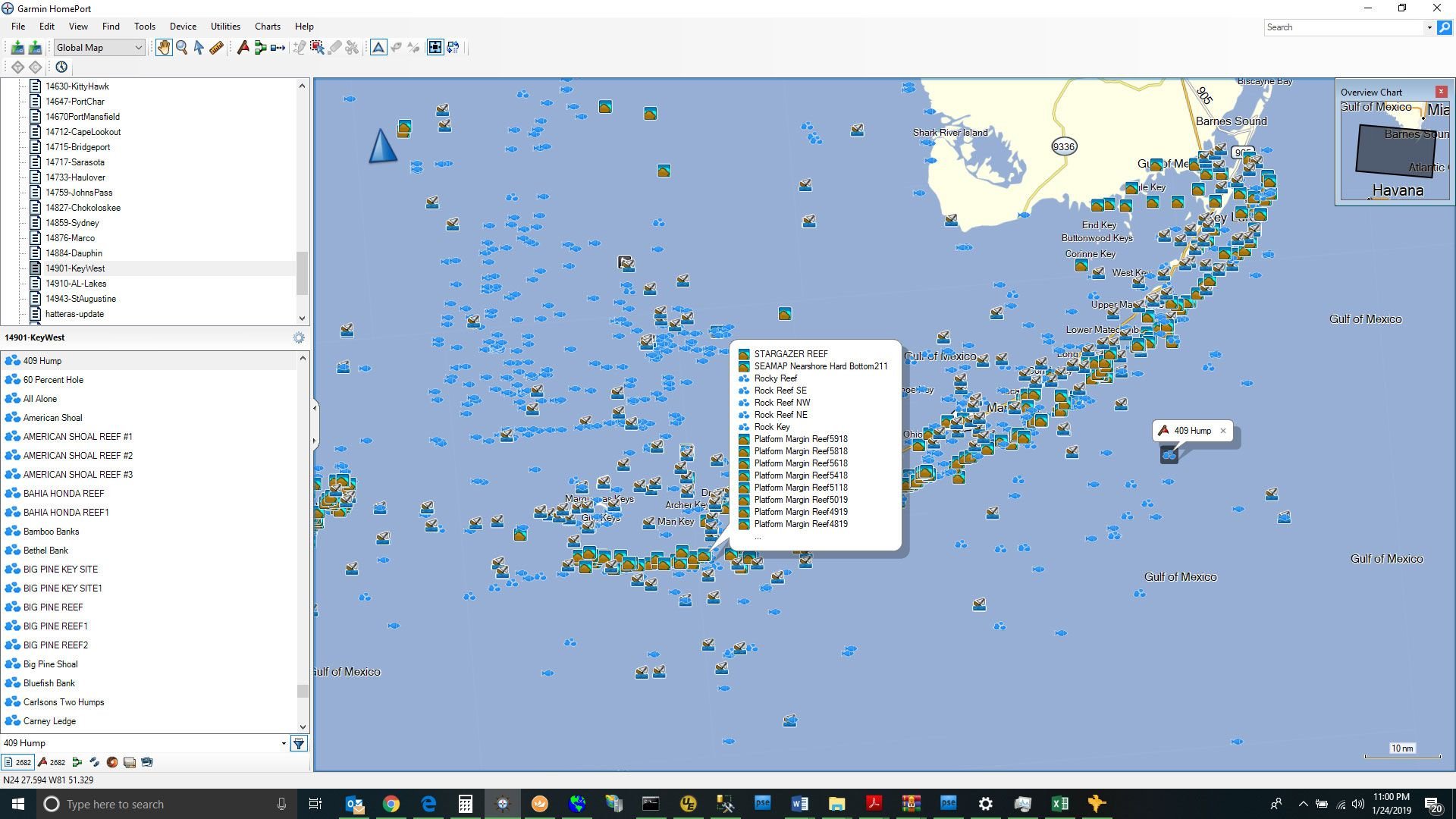Select Bamboo Banks waypoint
This screenshot has height=819, width=1456.
(x=51, y=532)
